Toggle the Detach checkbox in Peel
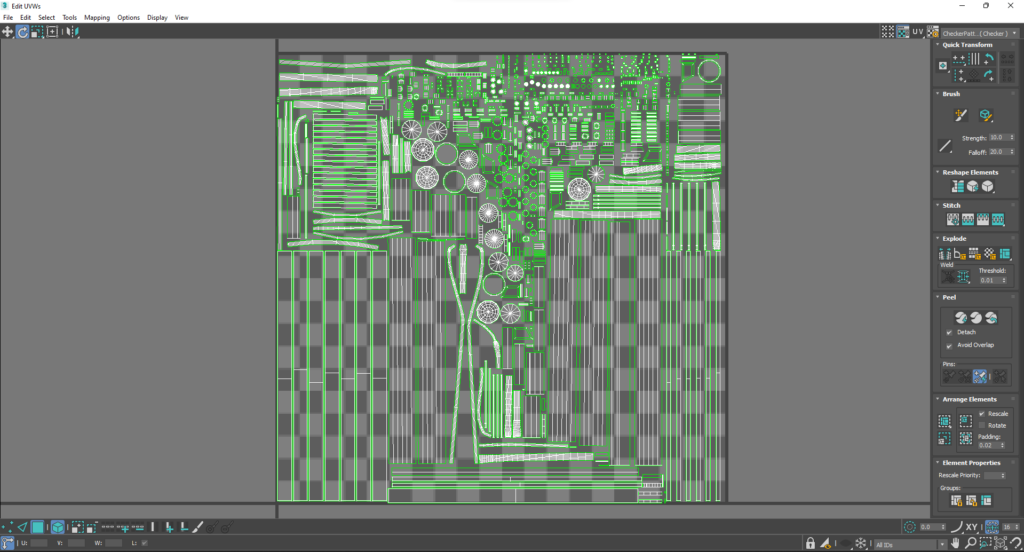 point(949,333)
